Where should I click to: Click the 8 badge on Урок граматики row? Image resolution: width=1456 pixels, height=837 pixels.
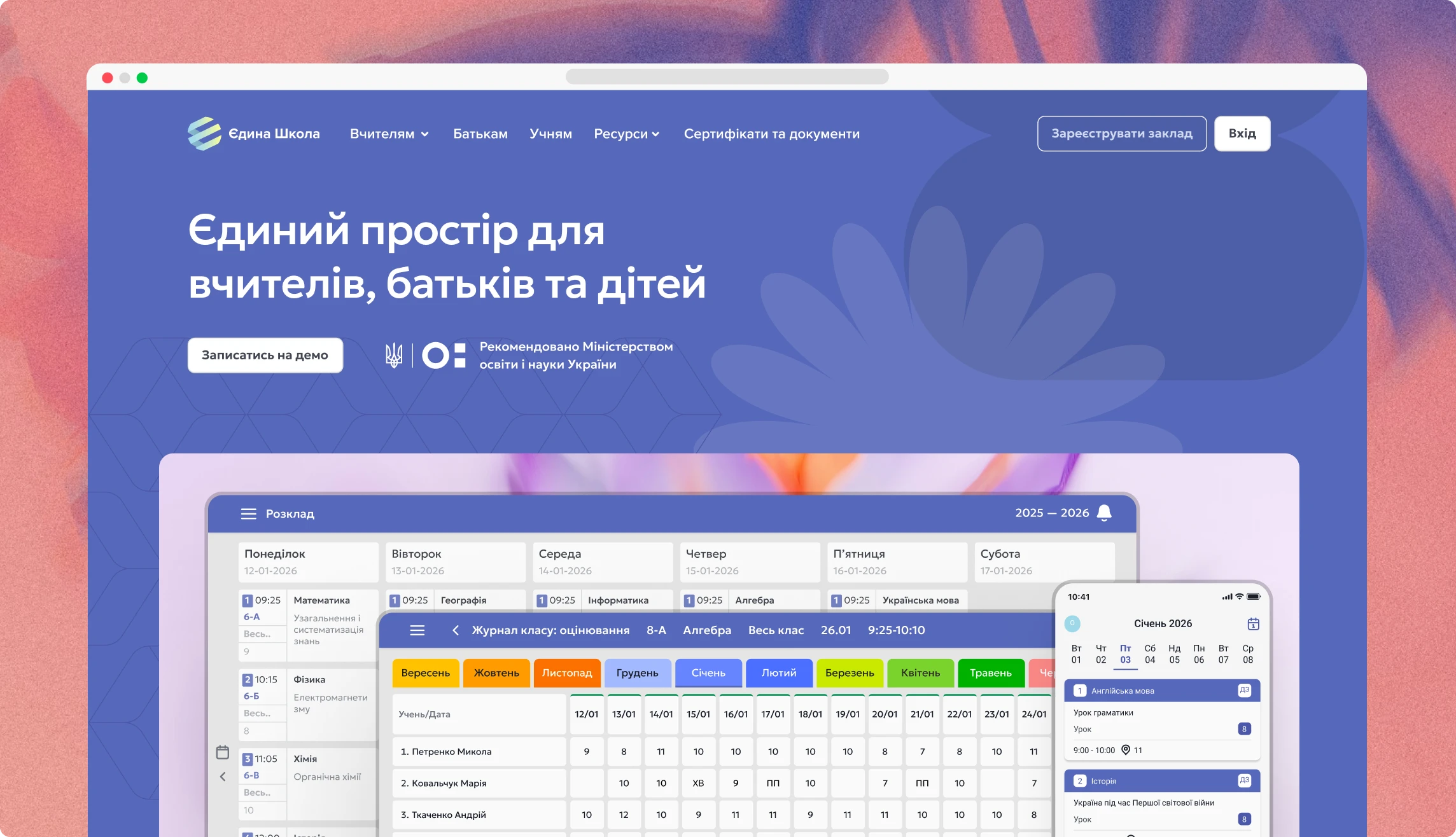point(1245,729)
